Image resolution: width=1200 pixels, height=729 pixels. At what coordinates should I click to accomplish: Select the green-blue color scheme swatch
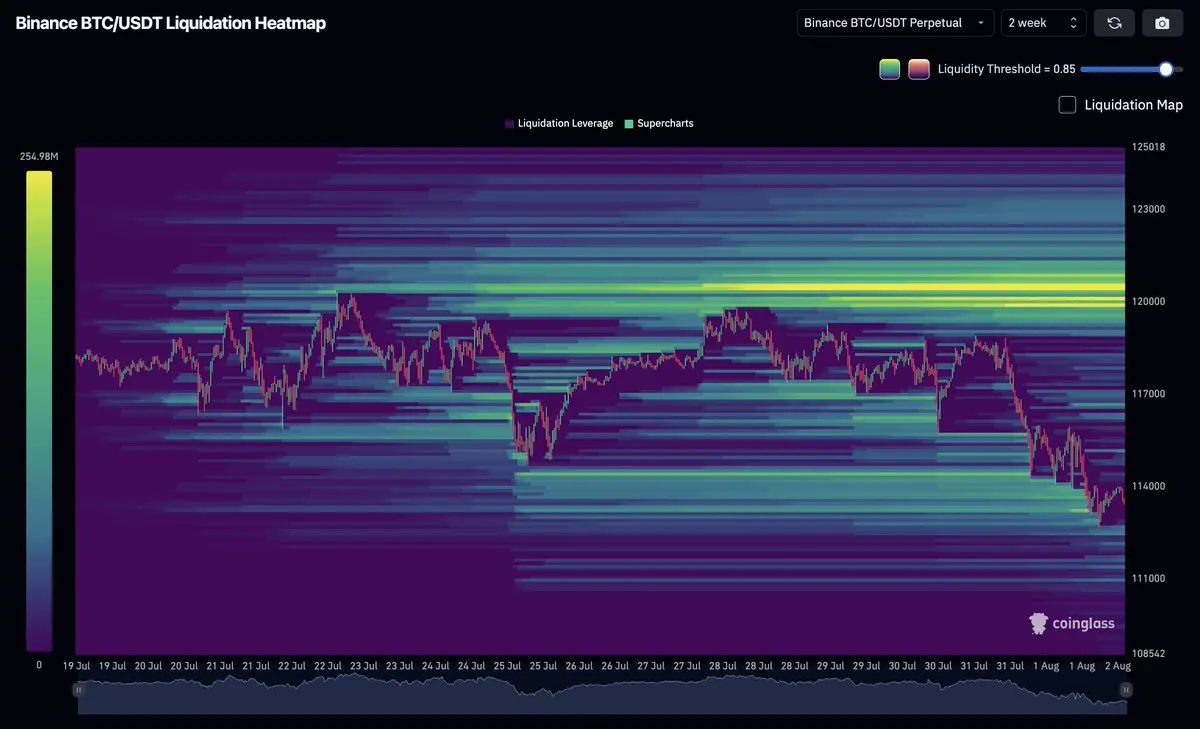(890, 69)
